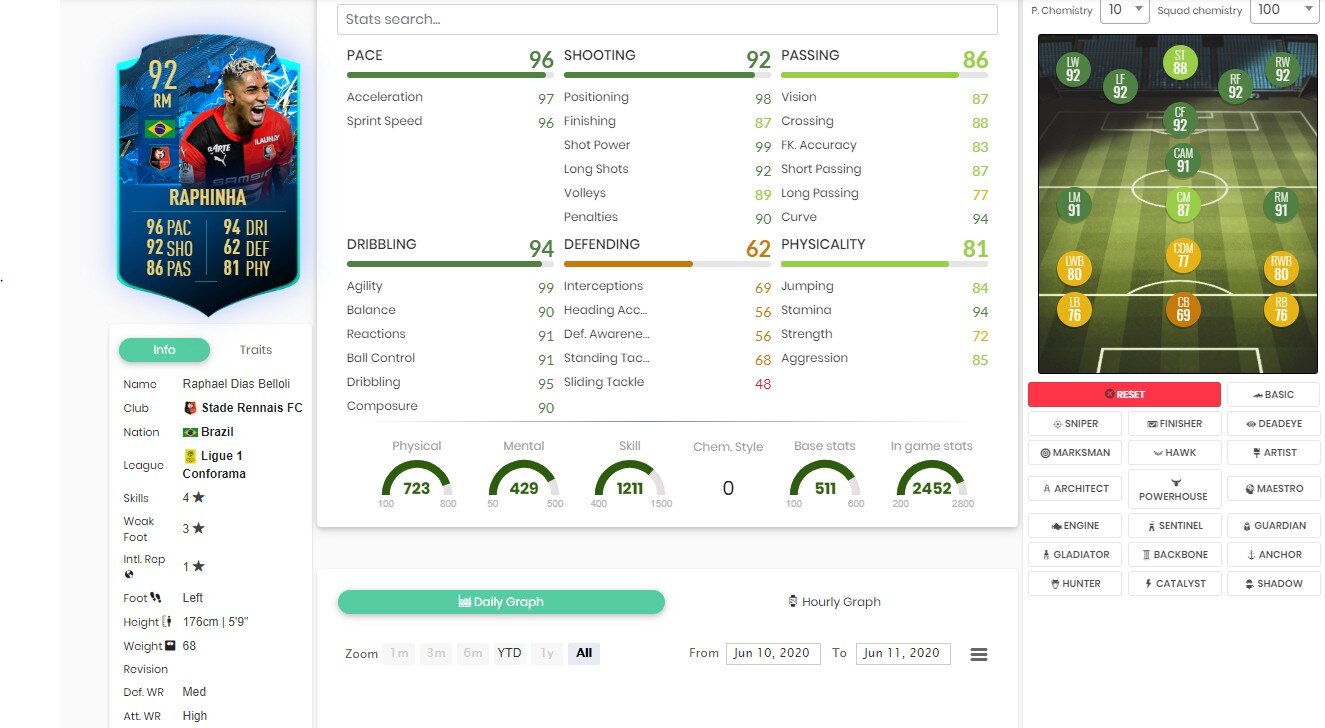Screen dimensions: 1325x728
Task: Select the Sniper chemistry style
Action: point(1074,424)
